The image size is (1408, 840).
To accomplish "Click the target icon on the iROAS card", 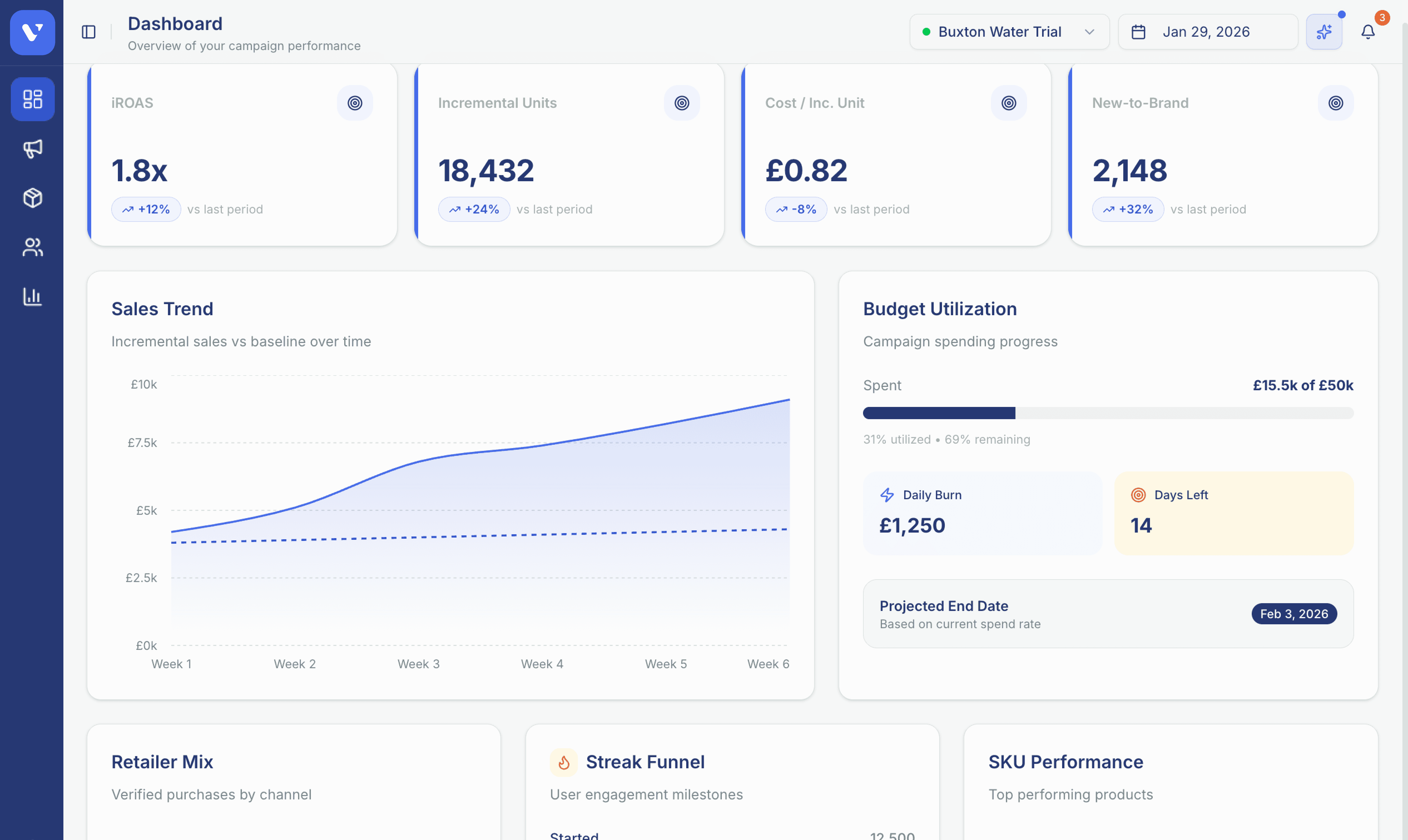I will (x=355, y=103).
